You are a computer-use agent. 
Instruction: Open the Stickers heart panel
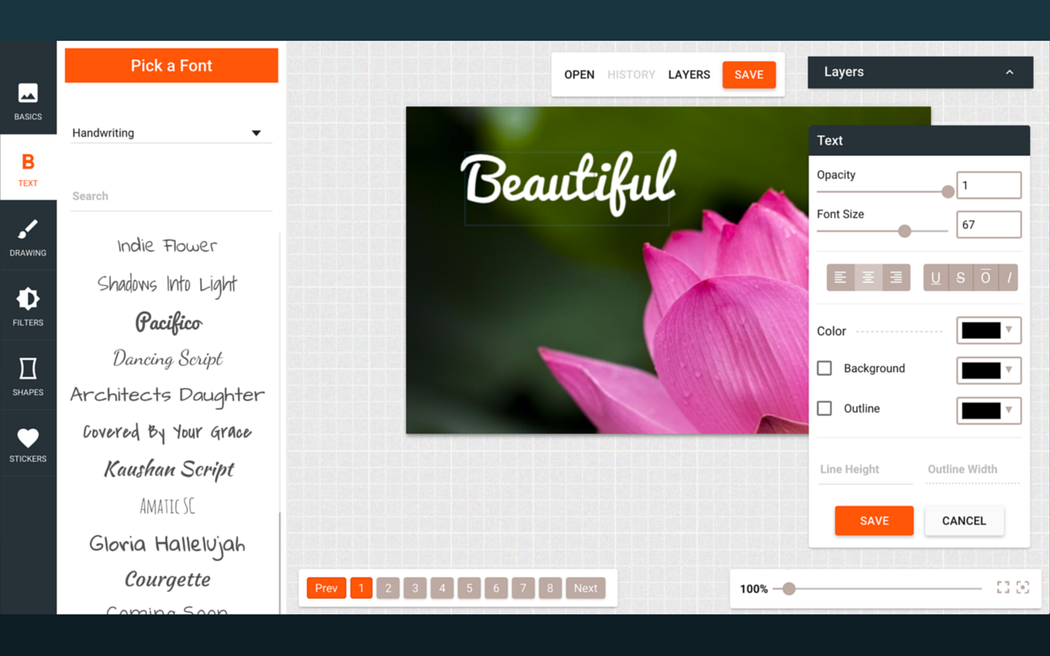tap(28, 444)
